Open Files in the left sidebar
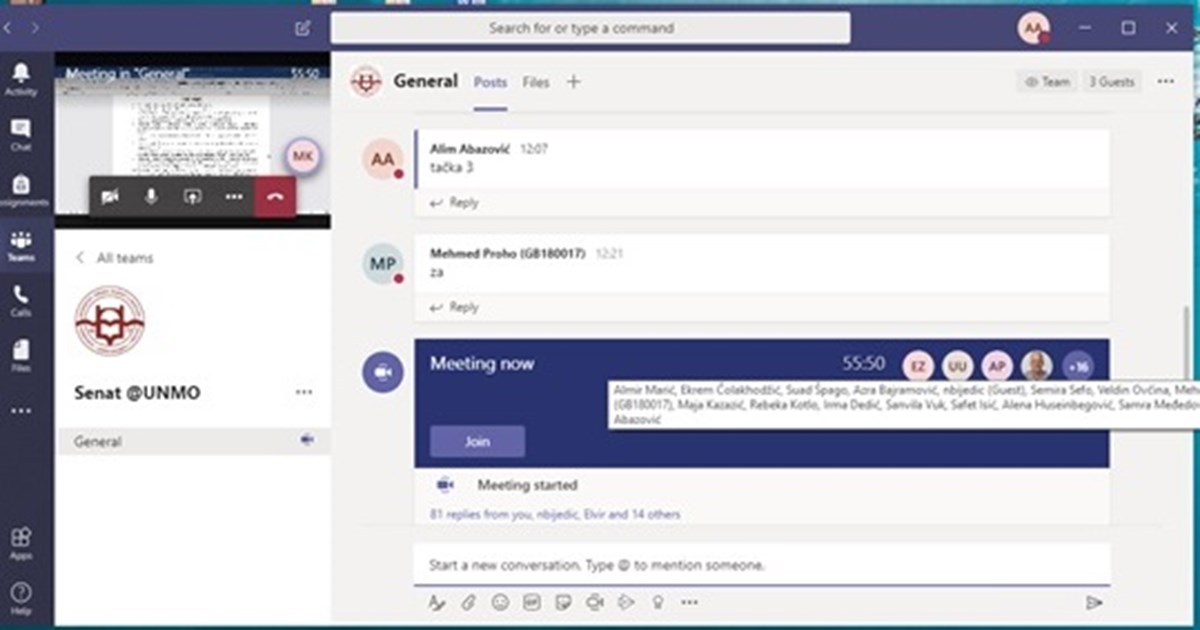Viewport: 1200px width, 630px height. point(20,355)
